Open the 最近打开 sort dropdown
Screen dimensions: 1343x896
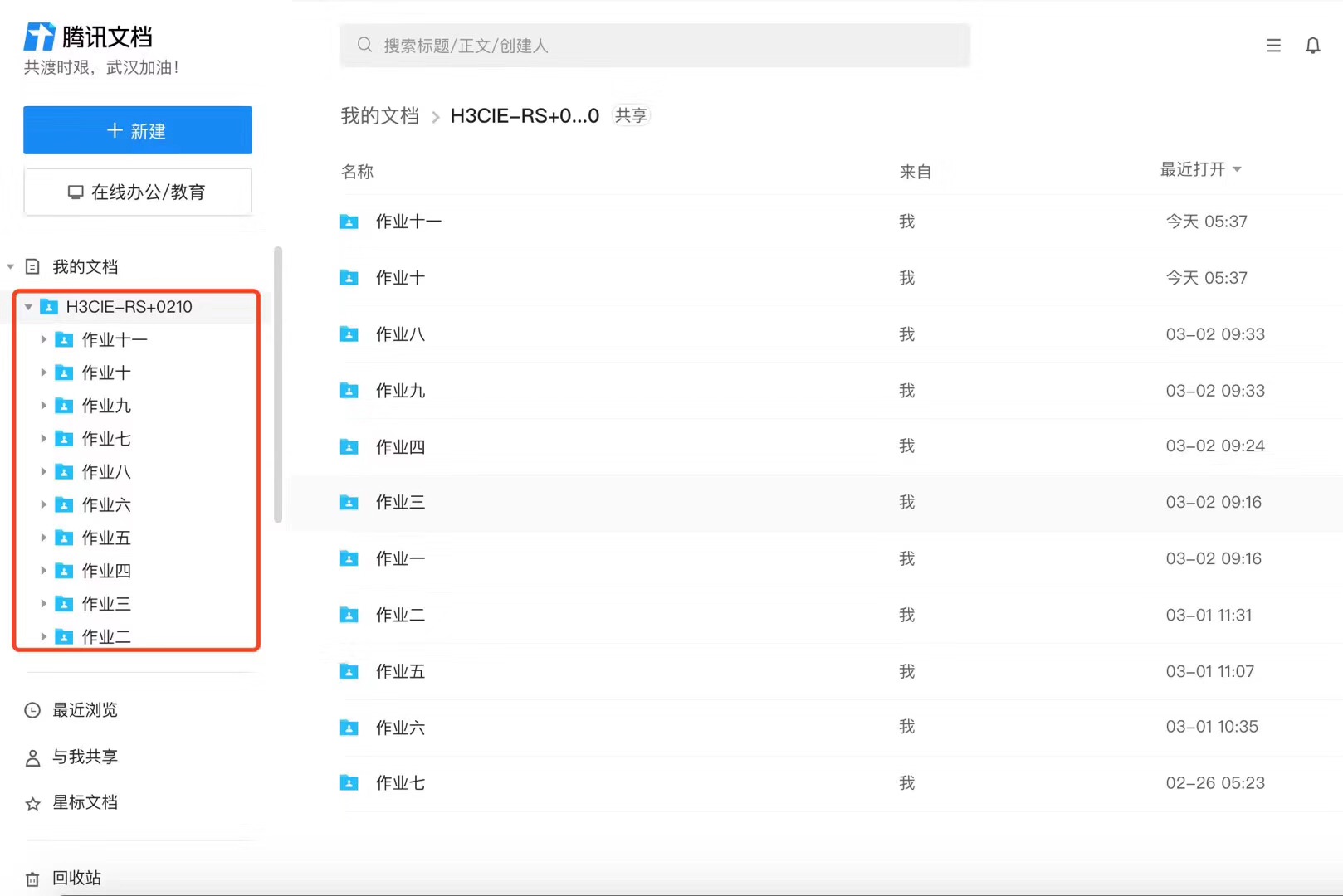1200,169
